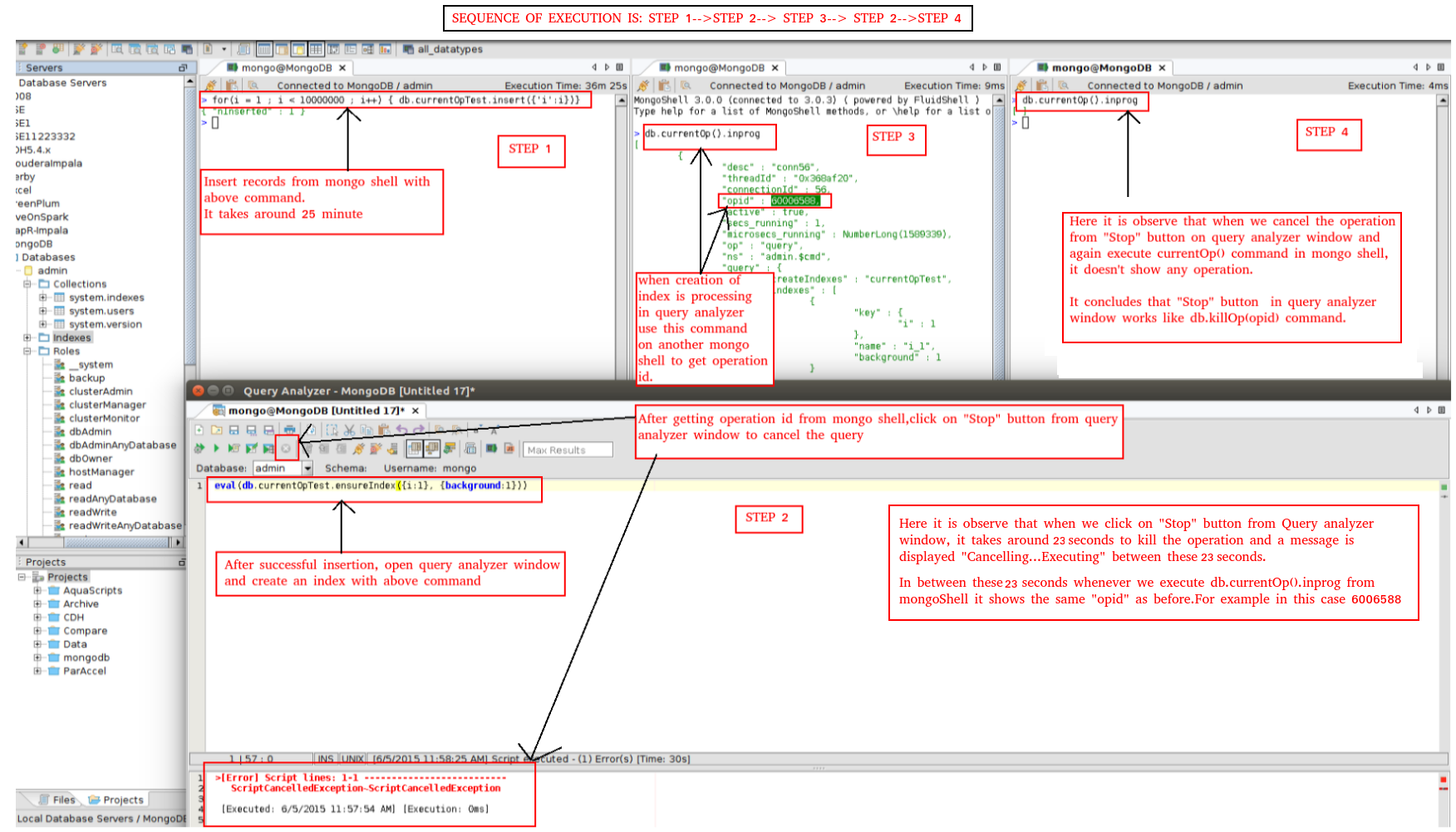The height and width of the screenshot is (832, 1456).
Task: Click the Cut scissors icon in Query Analyzer
Action: coord(349,430)
